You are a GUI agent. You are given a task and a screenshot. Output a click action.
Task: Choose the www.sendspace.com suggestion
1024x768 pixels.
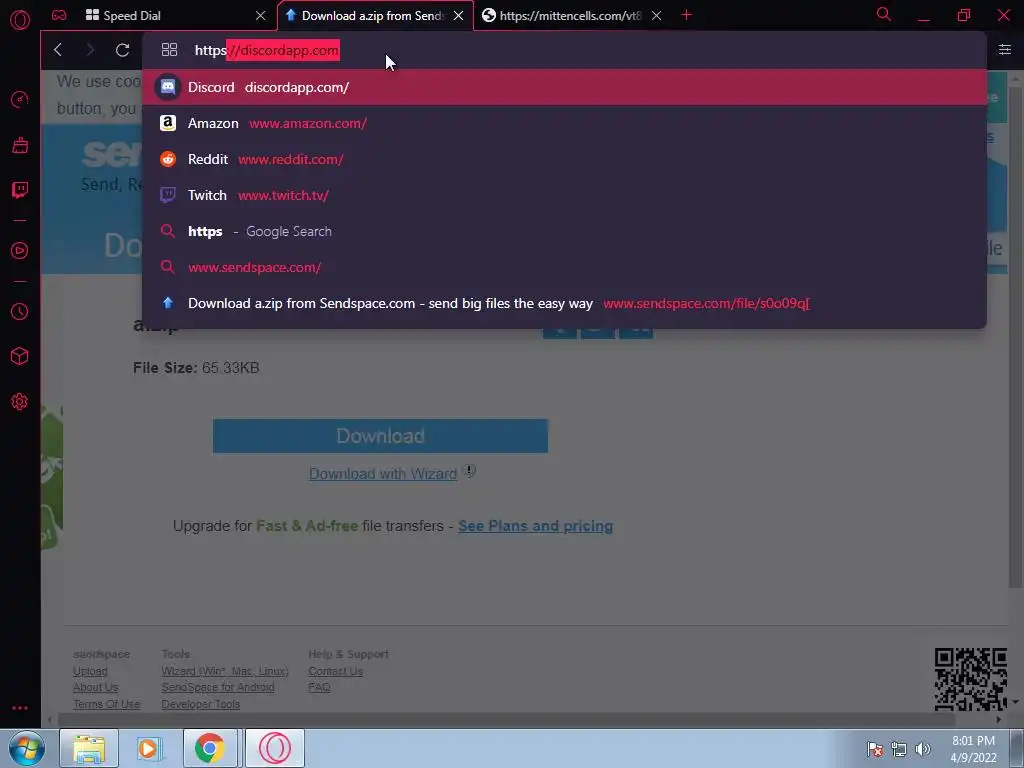564,267
